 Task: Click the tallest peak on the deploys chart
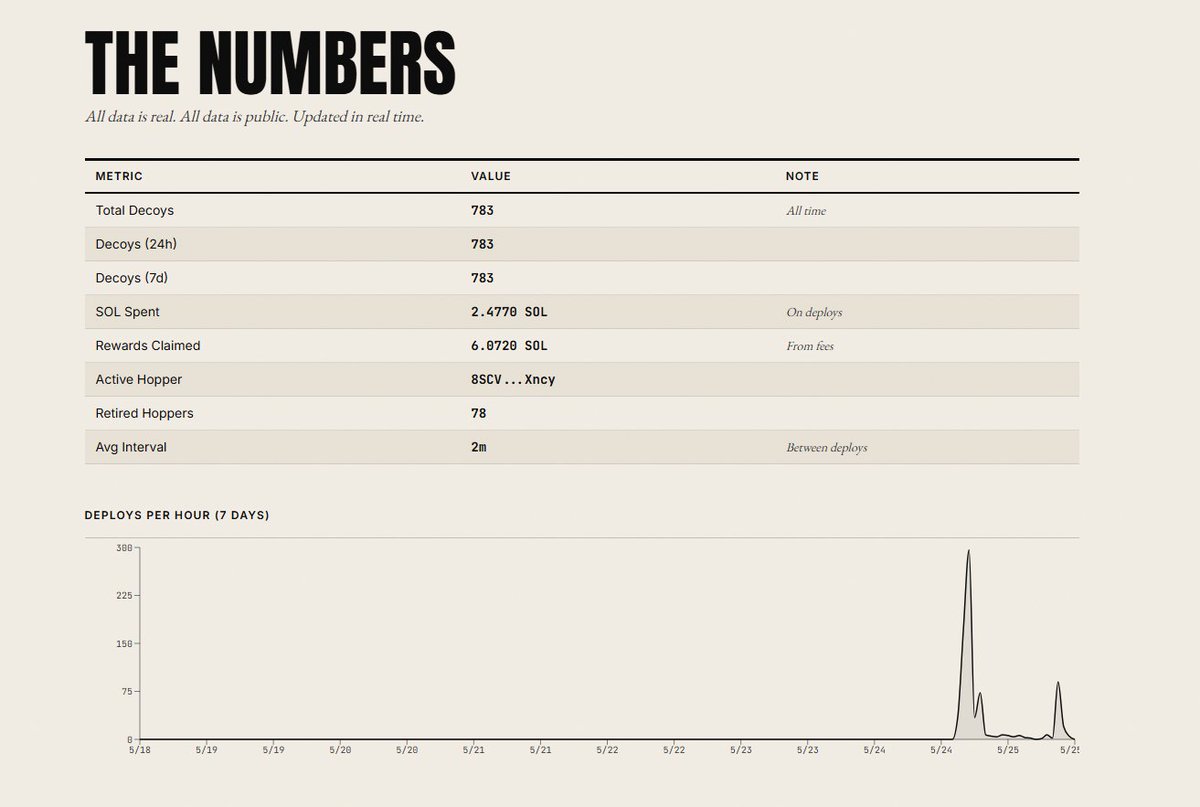968,551
